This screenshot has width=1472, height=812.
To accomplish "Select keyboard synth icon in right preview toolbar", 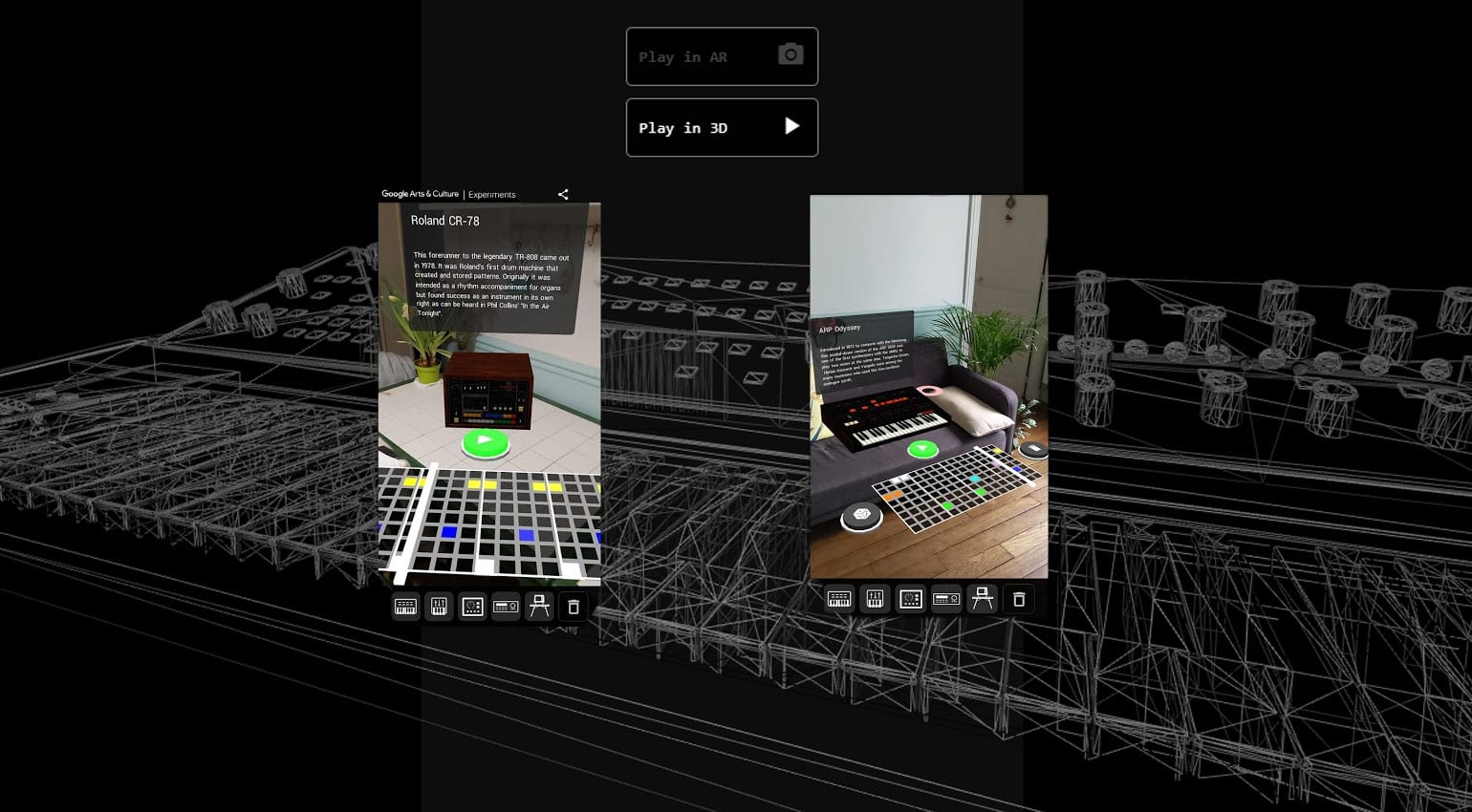I will point(839,599).
